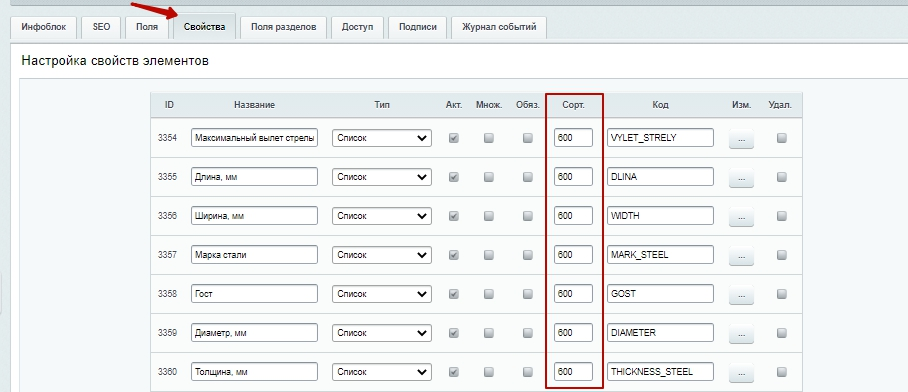Viewport: 908px width, 392px height.
Task: Open type dropdown for THICKNESS_STEEL row
Action: (x=382, y=372)
